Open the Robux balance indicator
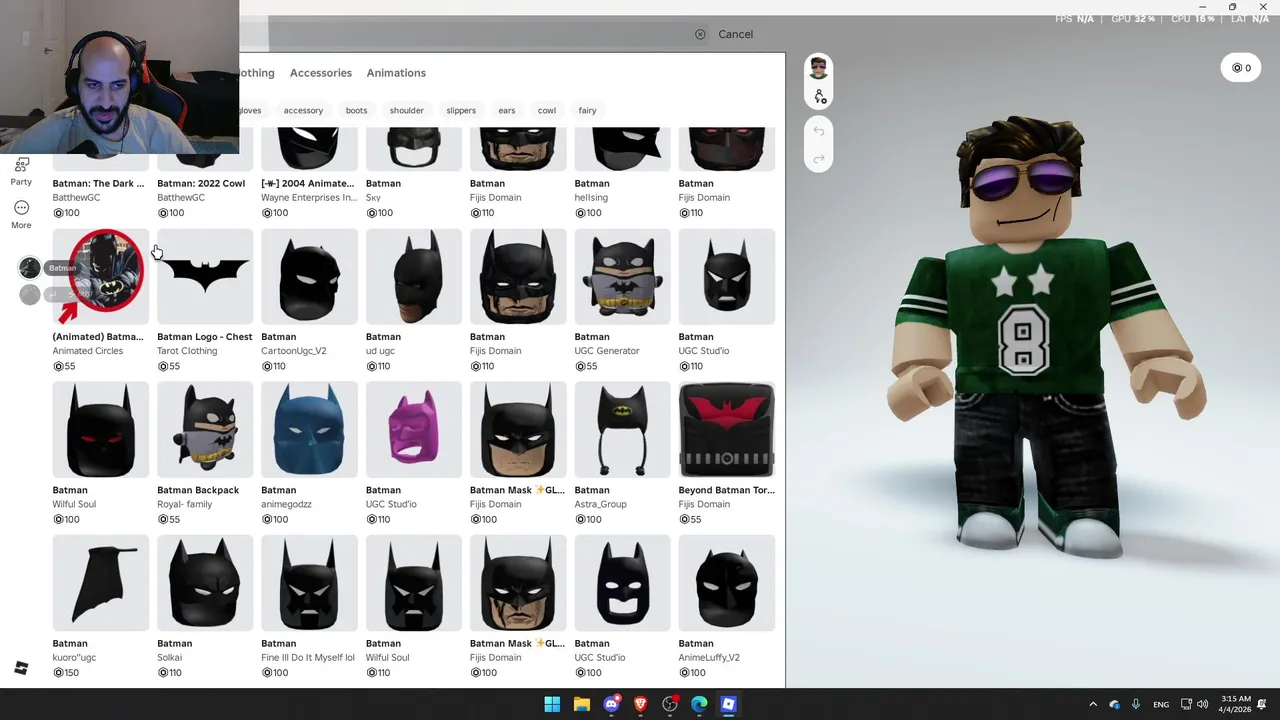 (1241, 68)
